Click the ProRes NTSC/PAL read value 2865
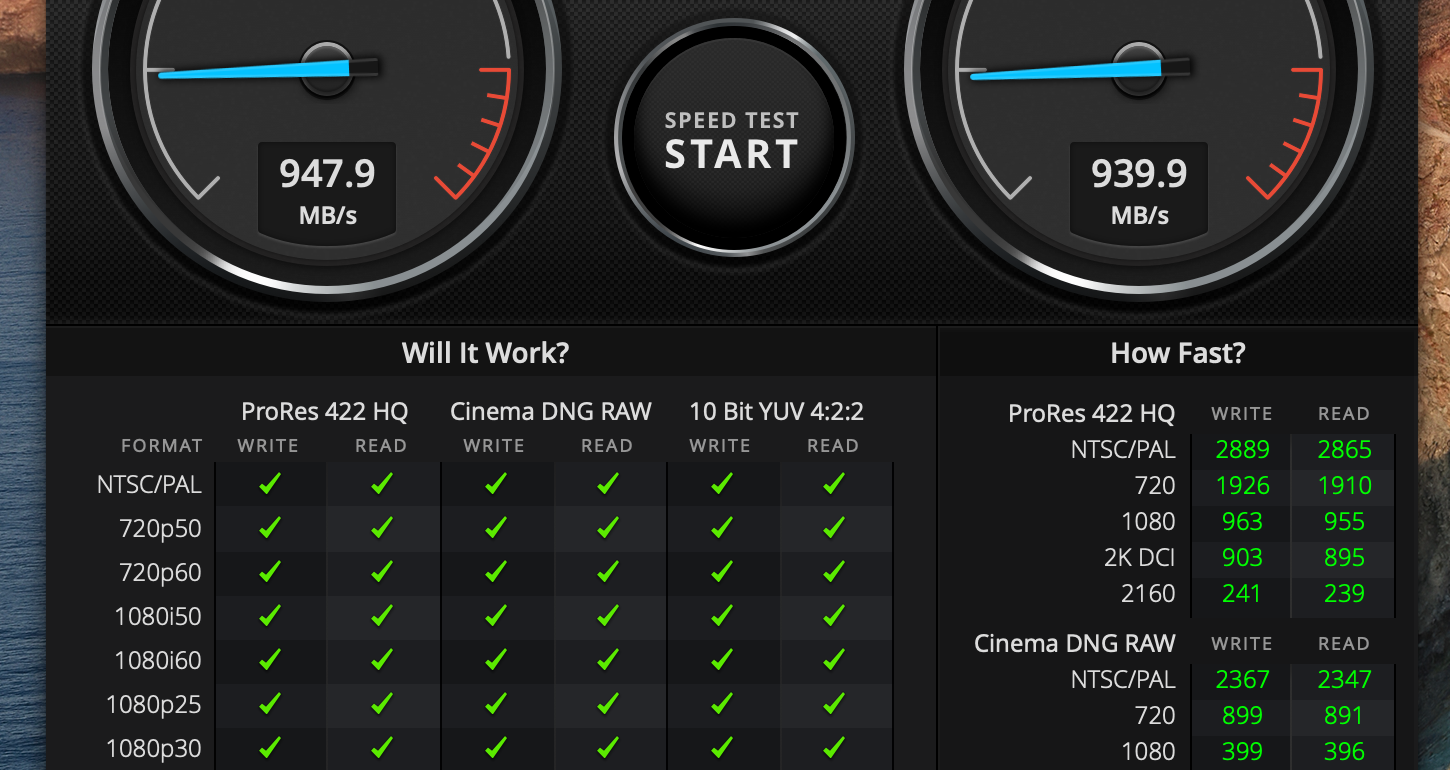 point(1344,450)
